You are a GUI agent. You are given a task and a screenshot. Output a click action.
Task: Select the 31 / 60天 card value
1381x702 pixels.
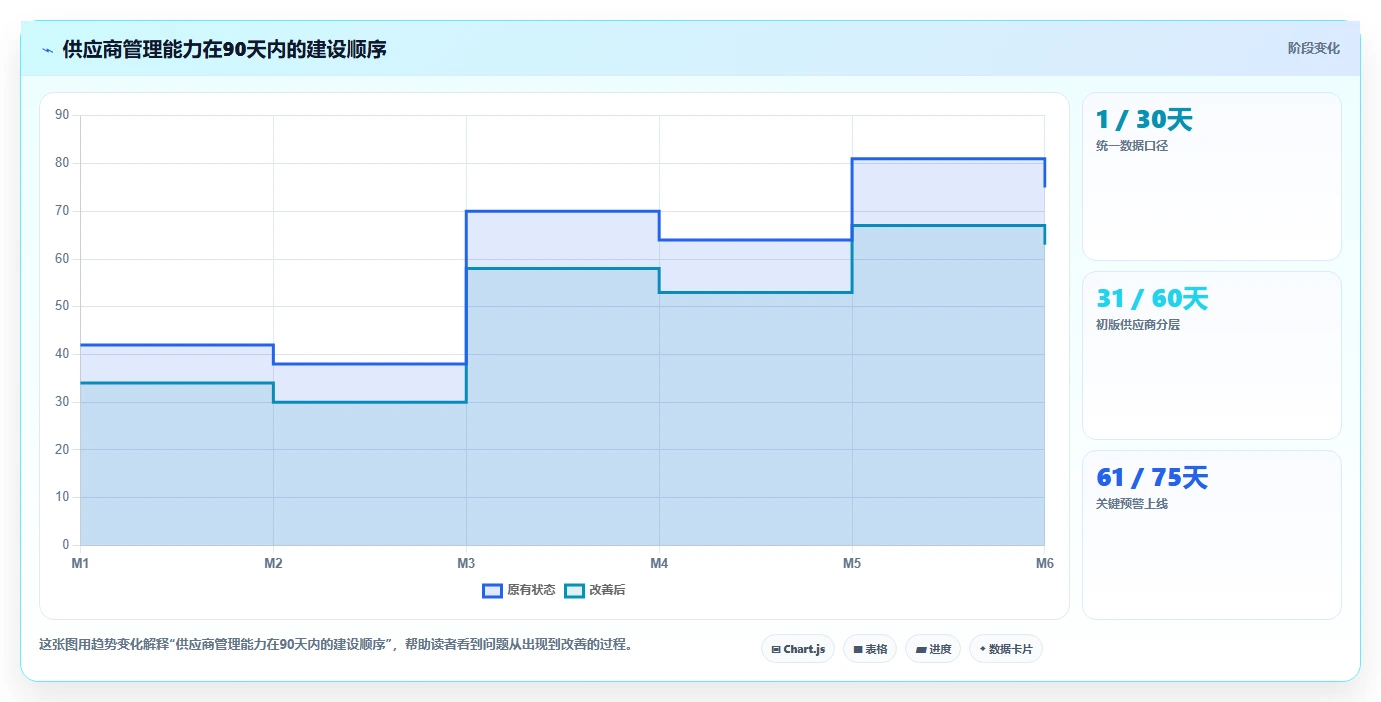1152,299
